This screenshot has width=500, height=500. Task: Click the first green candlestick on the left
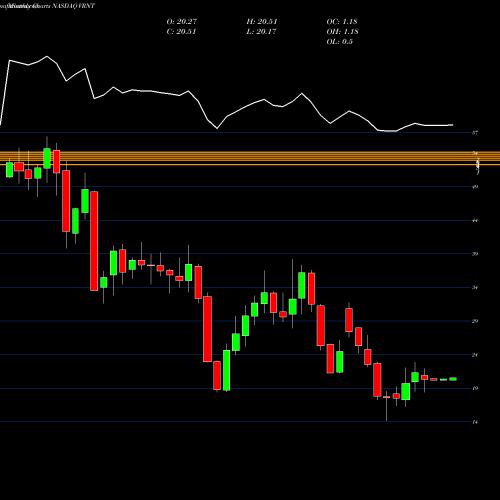(9, 169)
